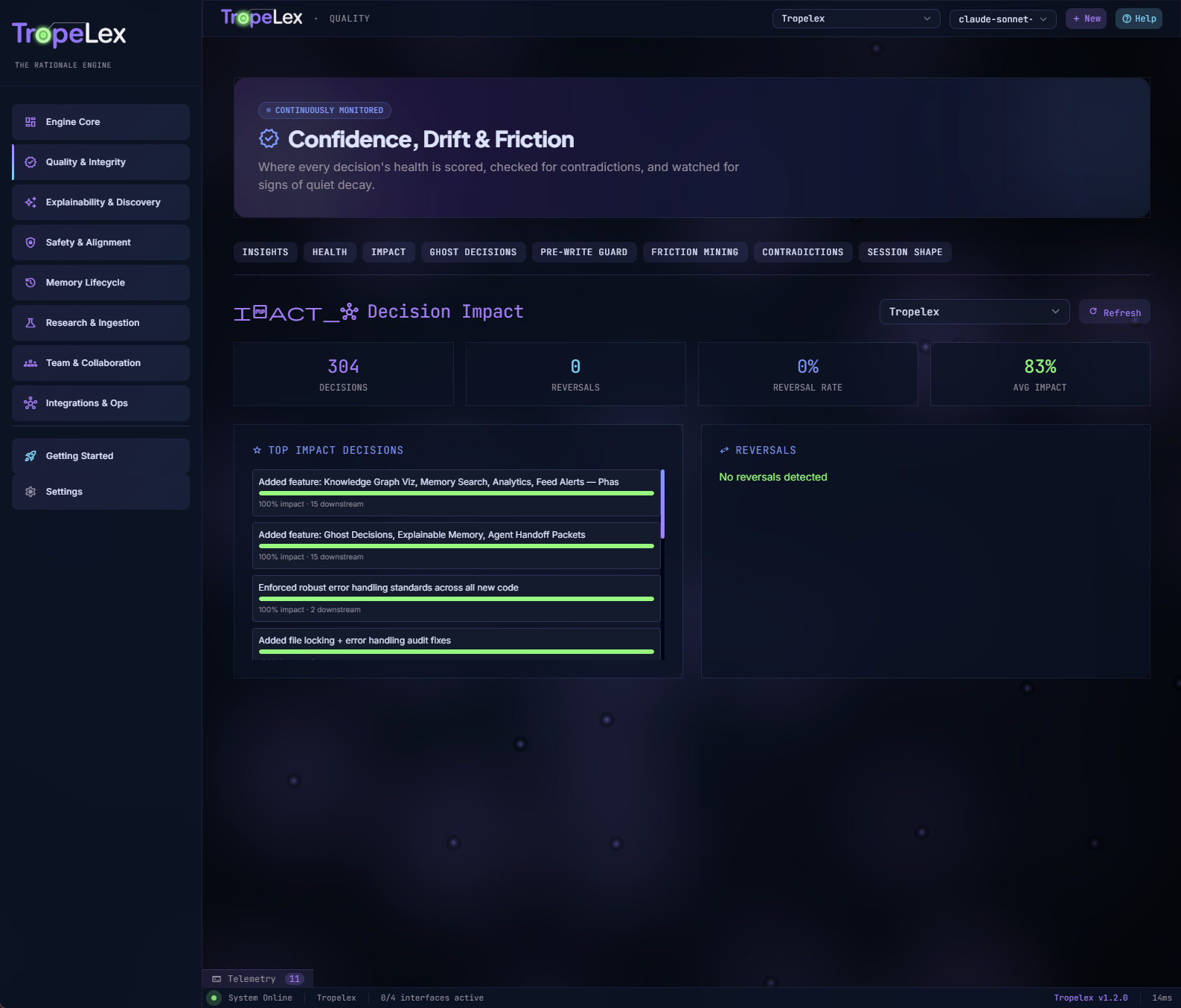Open the Pre-Write Guard tab

click(584, 252)
